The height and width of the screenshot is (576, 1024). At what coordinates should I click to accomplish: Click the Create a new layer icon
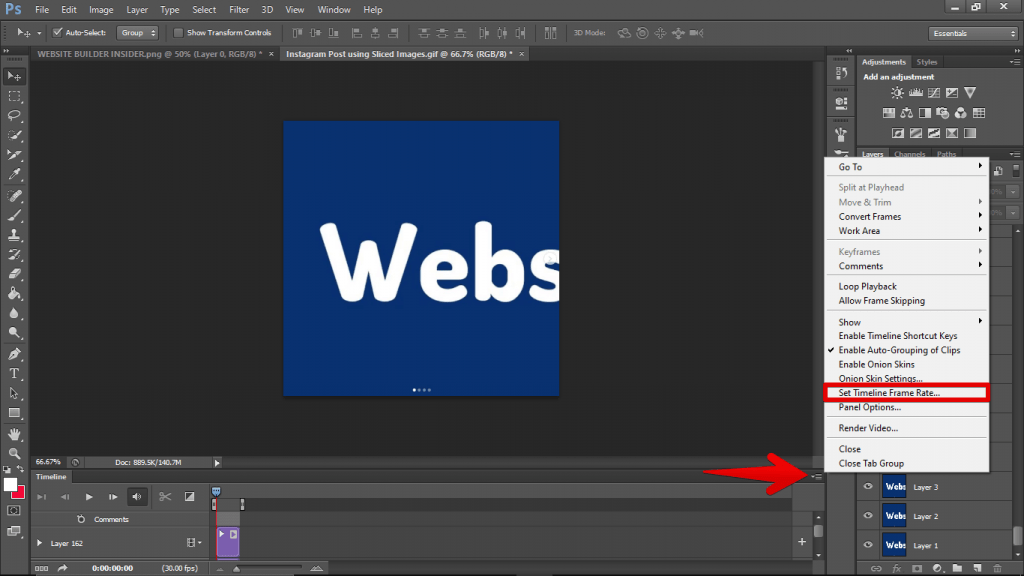(979, 568)
